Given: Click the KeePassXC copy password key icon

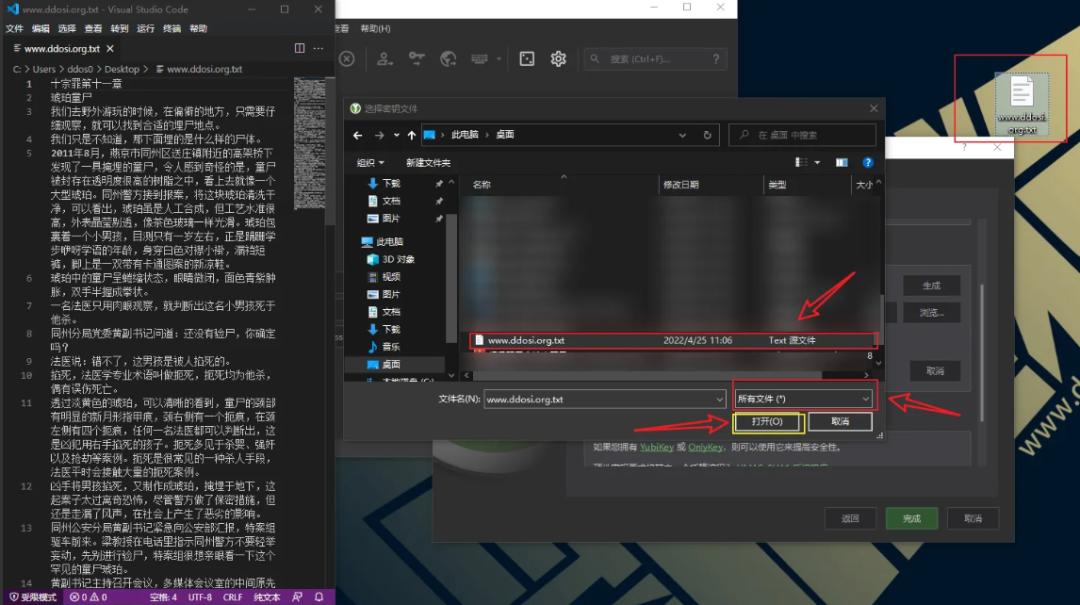Looking at the screenshot, I should coord(417,59).
